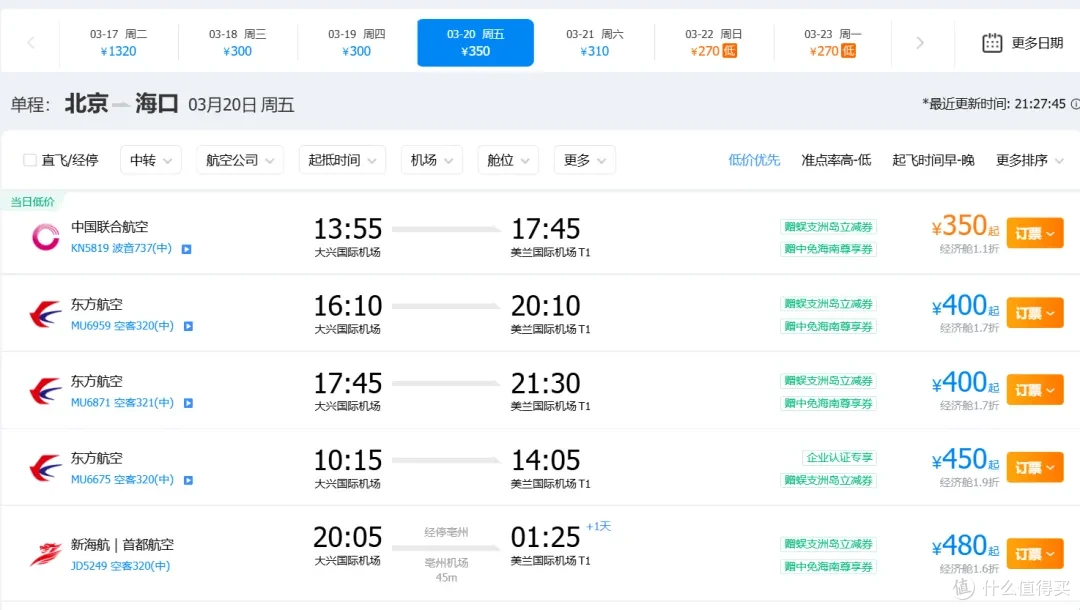Open the 更多排序 sort dropdown
1080x610 pixels.
pyautogui.click(x=1029, y=160)
